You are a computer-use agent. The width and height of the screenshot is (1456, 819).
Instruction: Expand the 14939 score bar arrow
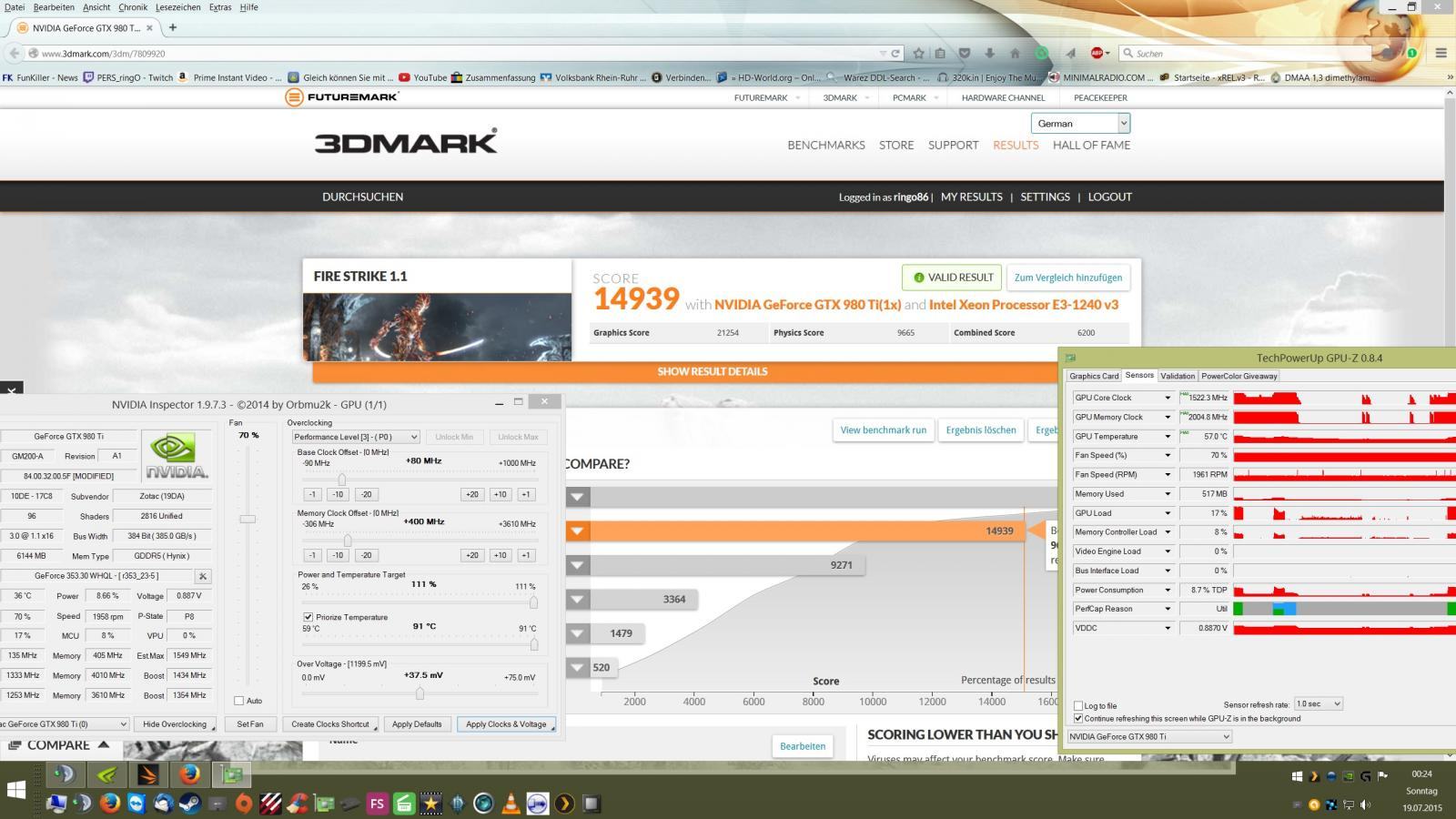click(578, 531)
